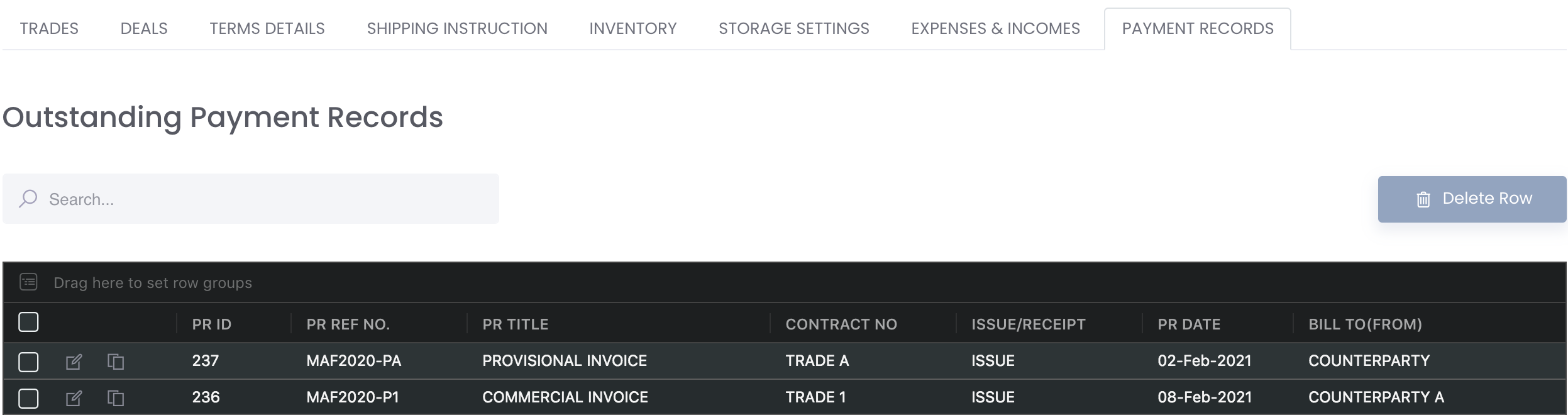Check the Commercial Invoice row checkbox
Viewport: 1568px width, 415px height.
click(28, 398)
